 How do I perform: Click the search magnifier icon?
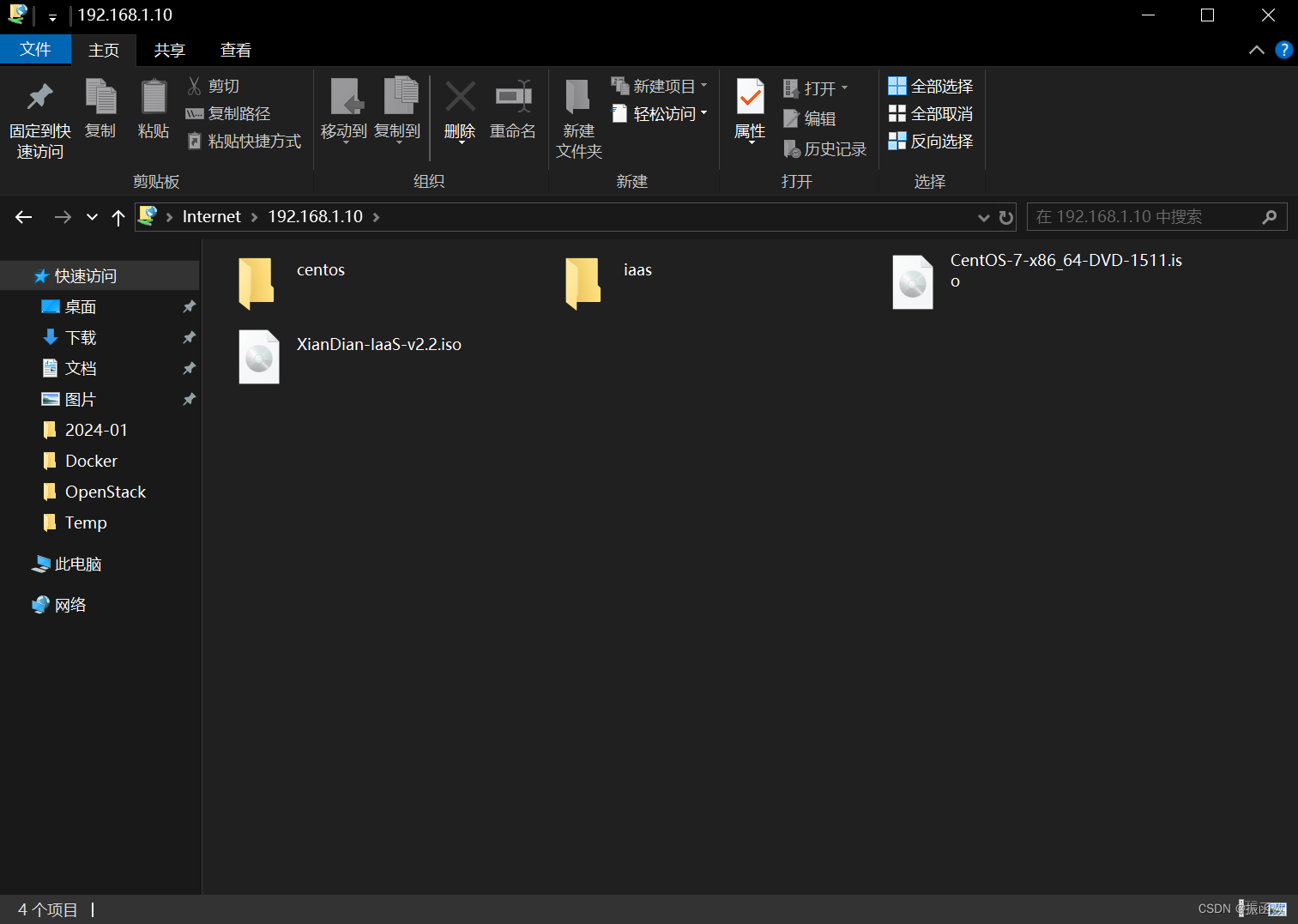pyautogui.click(x=1270, y=217)
